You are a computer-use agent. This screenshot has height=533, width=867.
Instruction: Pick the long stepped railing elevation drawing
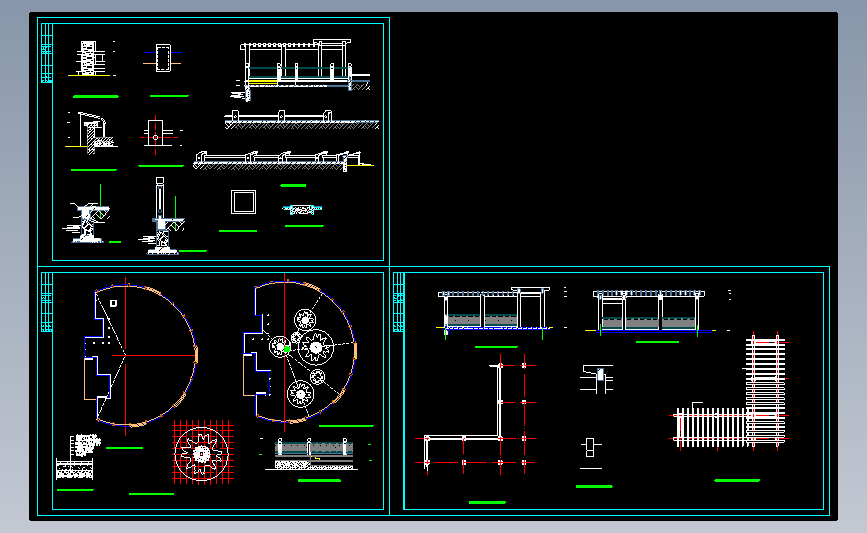[283, 160]
